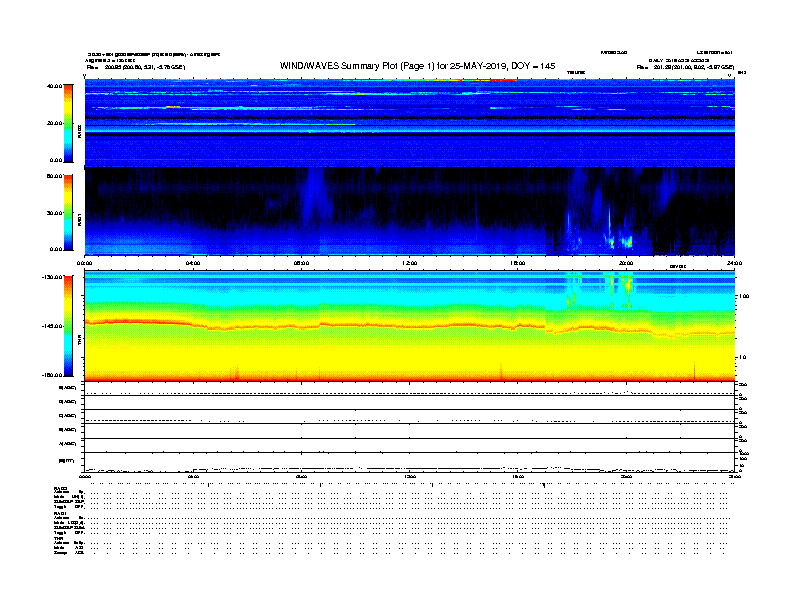
Task: Select the RAD1 intensity color bar
Action: point(68,212)
